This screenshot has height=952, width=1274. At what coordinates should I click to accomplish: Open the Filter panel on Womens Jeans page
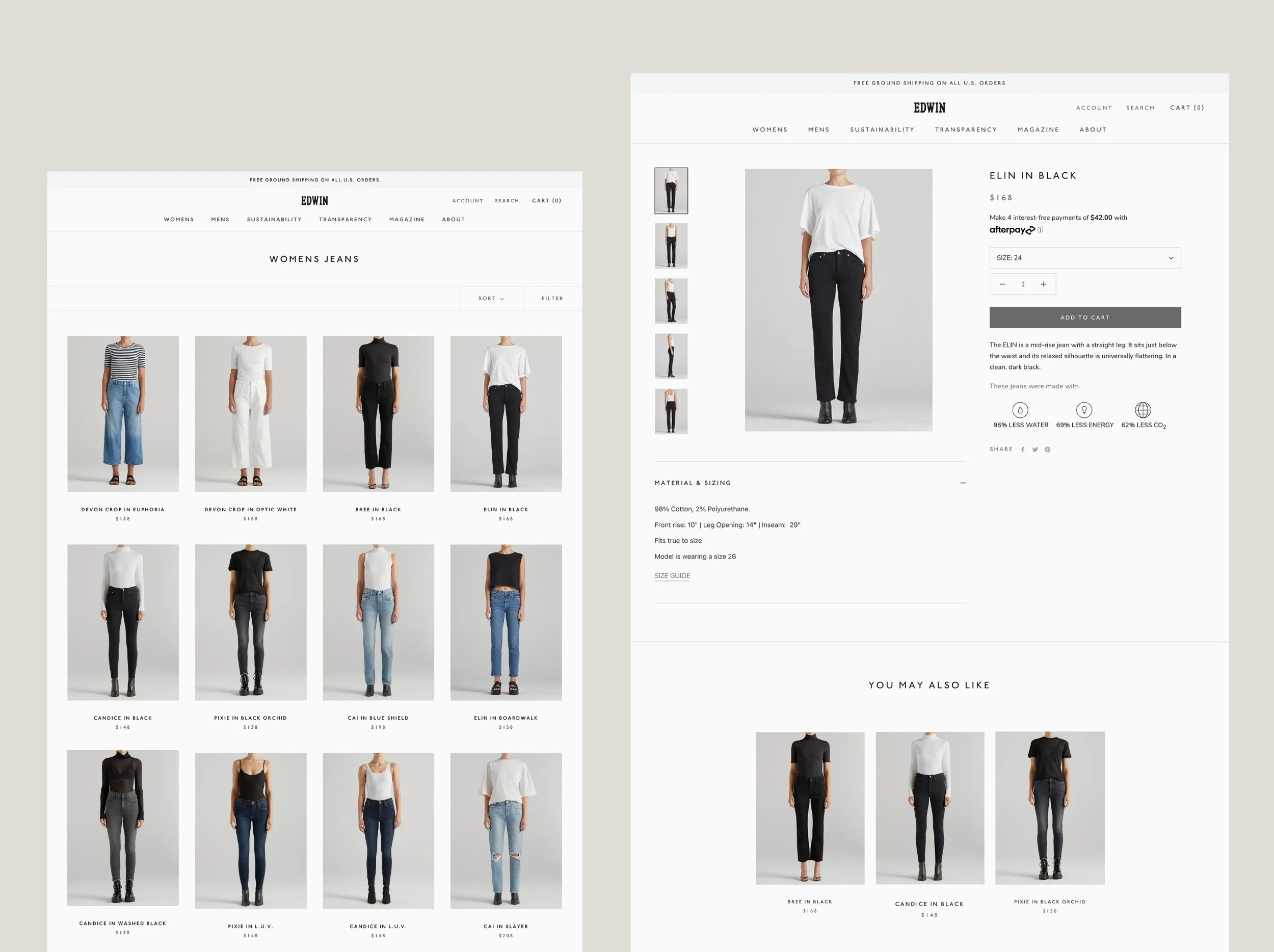pyautogui.click(x=552, y=298)
